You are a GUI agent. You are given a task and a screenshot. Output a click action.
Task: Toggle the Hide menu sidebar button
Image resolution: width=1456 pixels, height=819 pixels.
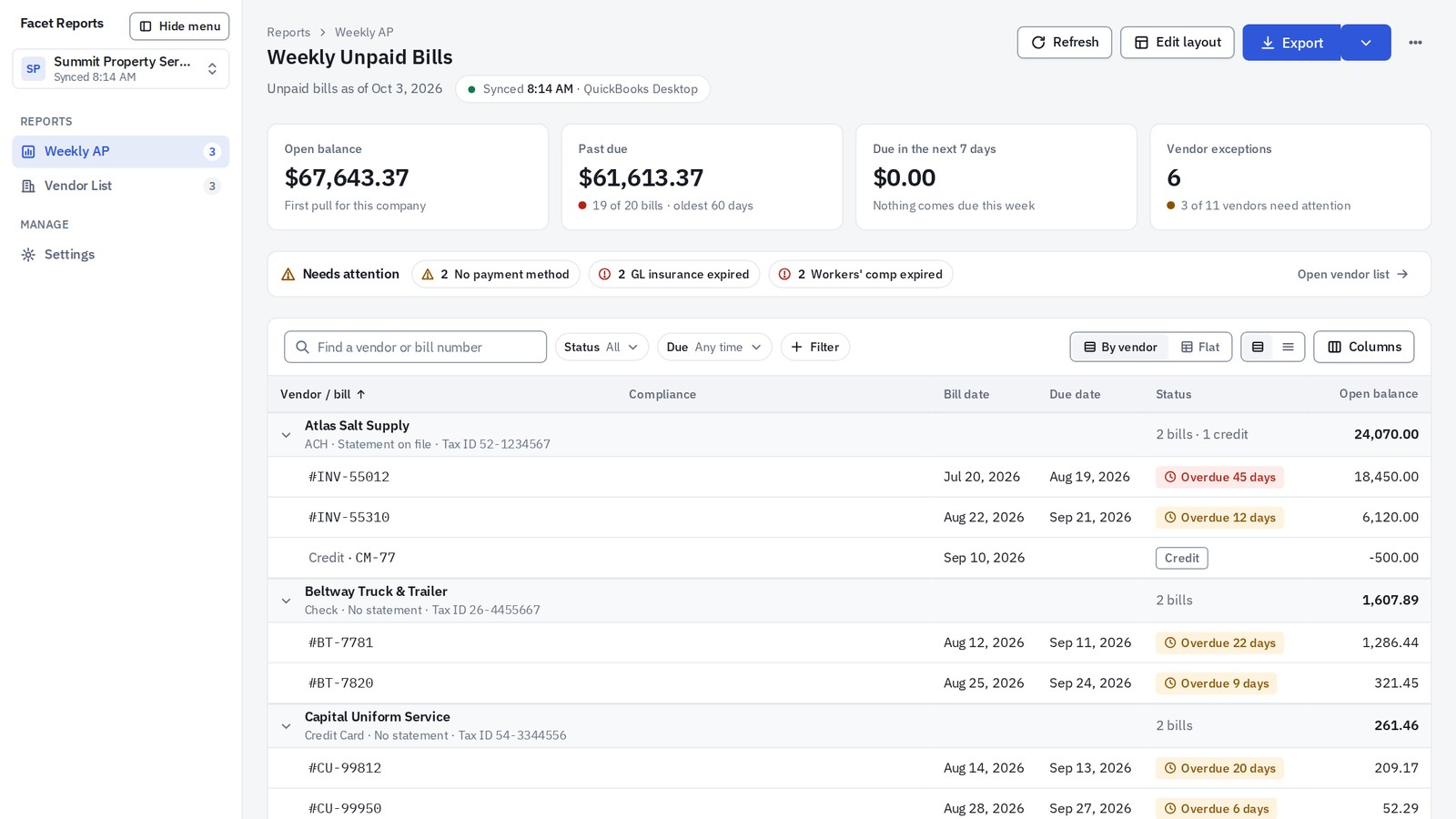[179, 26]
